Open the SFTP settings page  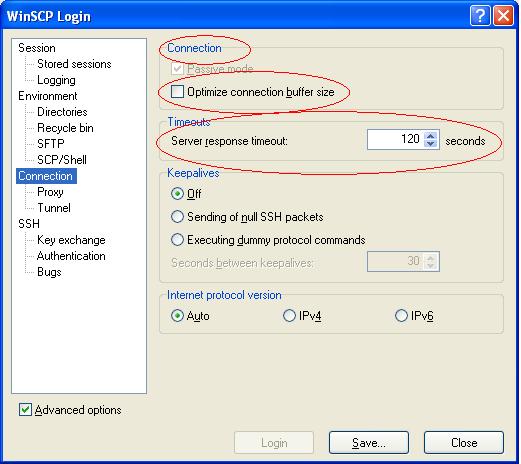point(51,144)
